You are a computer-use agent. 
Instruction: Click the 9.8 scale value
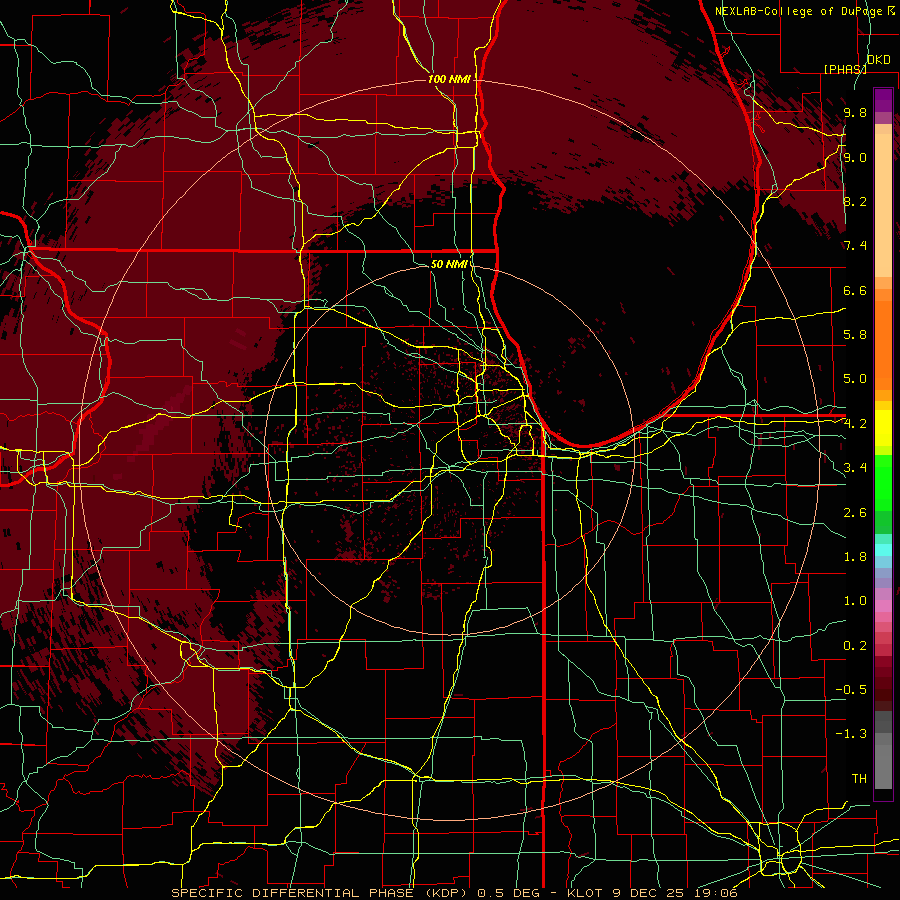point(855,113)
